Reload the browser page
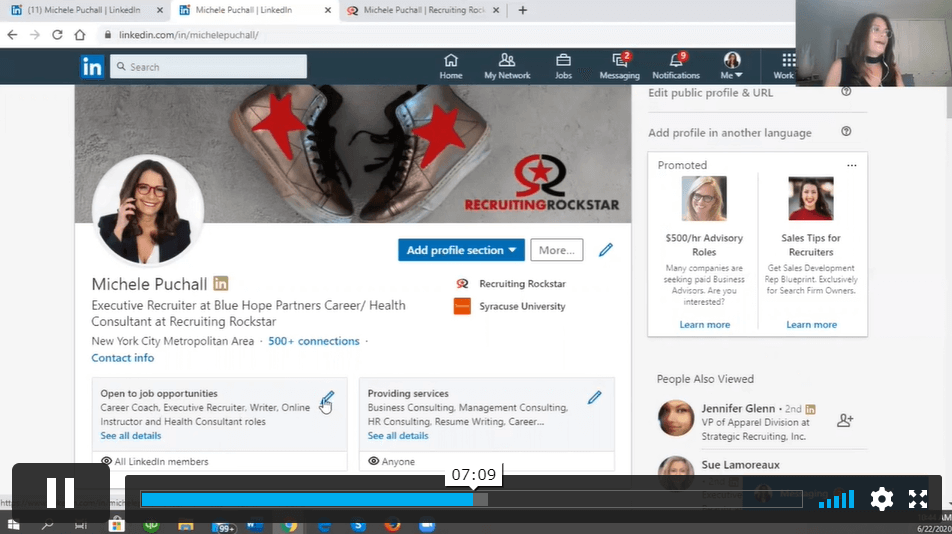This screenshot has width=952, height=534. click(57, 35)
